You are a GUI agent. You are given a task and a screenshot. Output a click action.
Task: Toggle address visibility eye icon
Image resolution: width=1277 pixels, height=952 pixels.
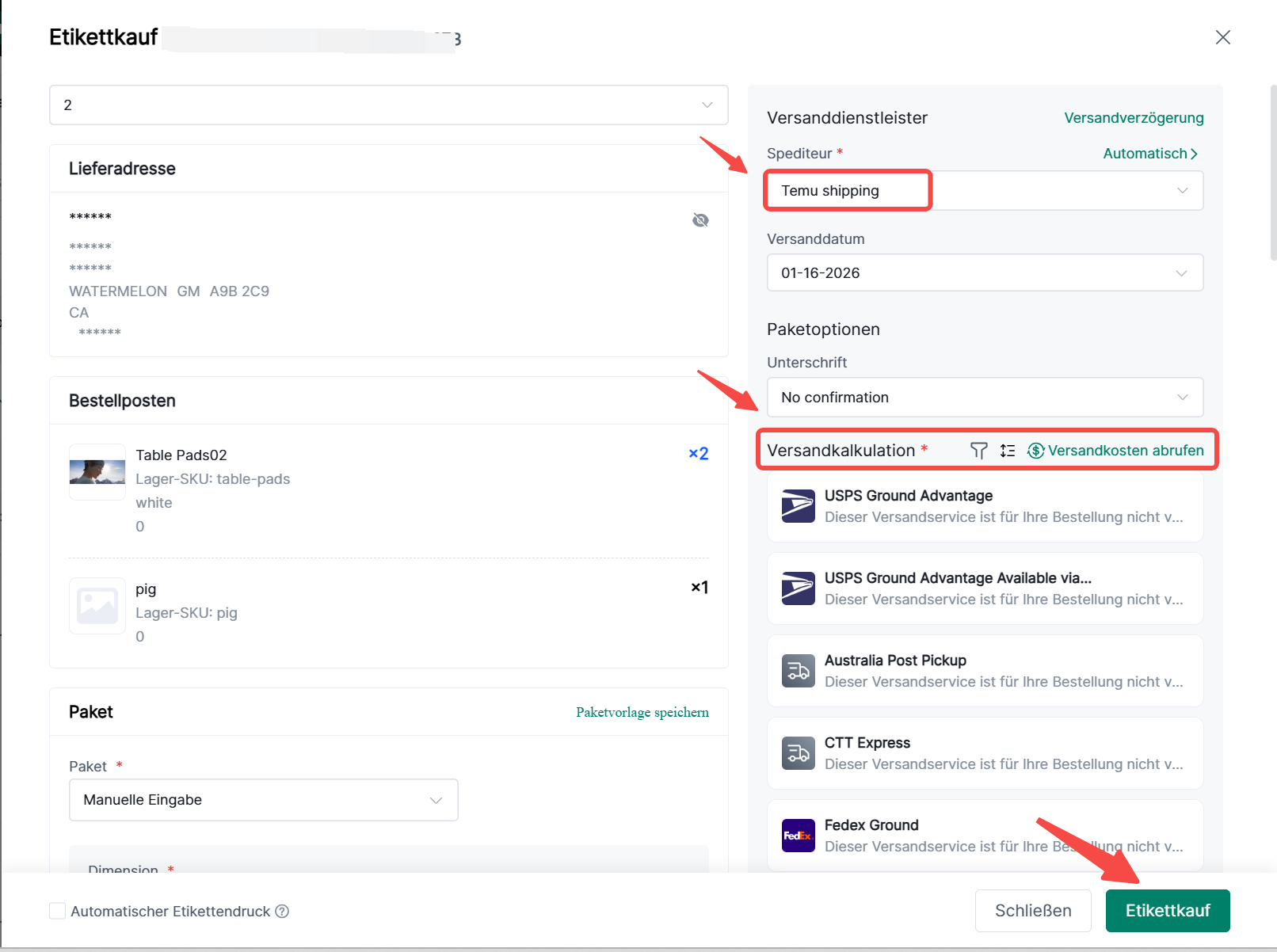pyautogui.click(x=700, y=220)
